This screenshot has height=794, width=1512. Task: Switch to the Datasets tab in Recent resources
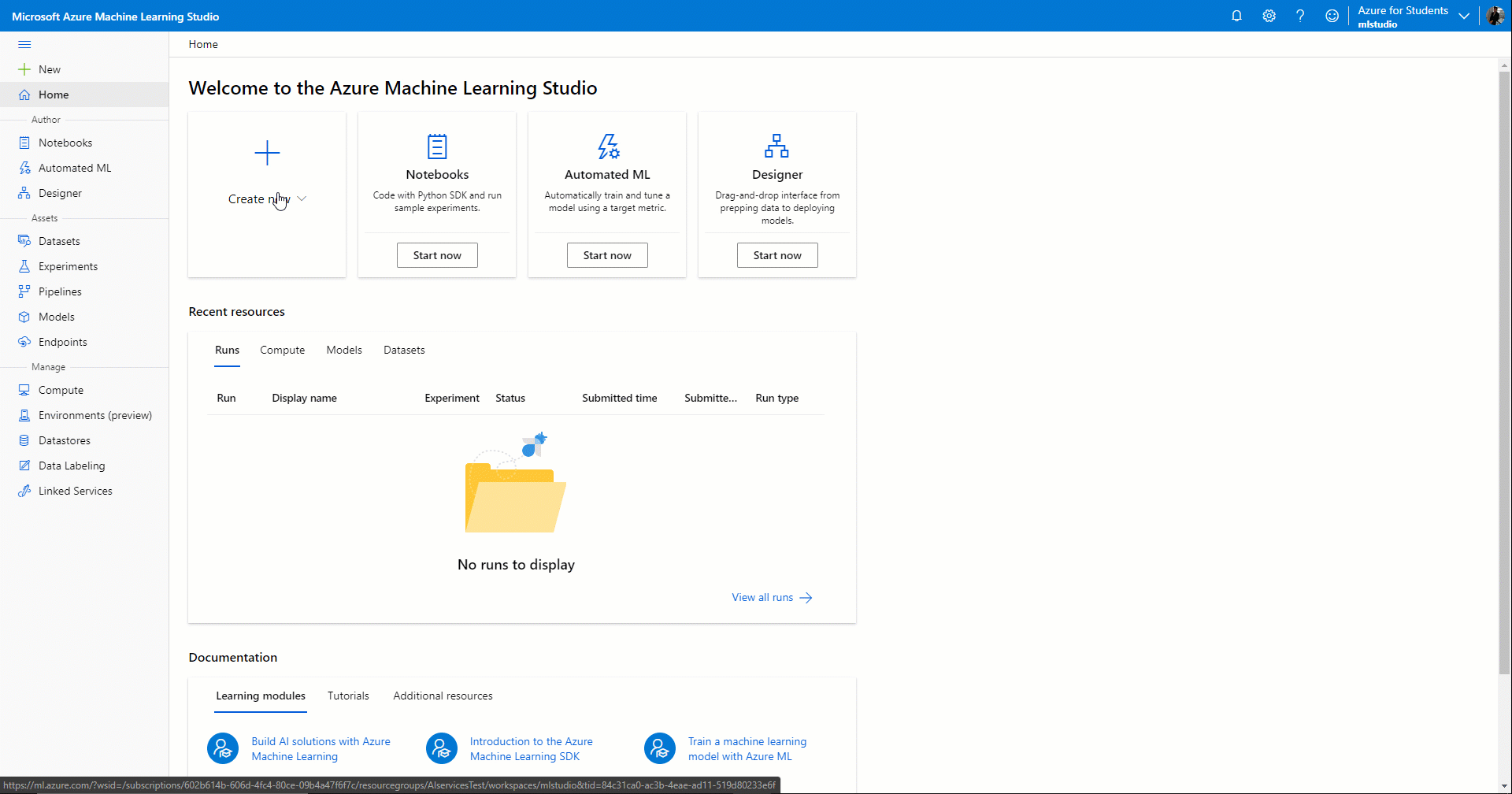click(404, 350)
